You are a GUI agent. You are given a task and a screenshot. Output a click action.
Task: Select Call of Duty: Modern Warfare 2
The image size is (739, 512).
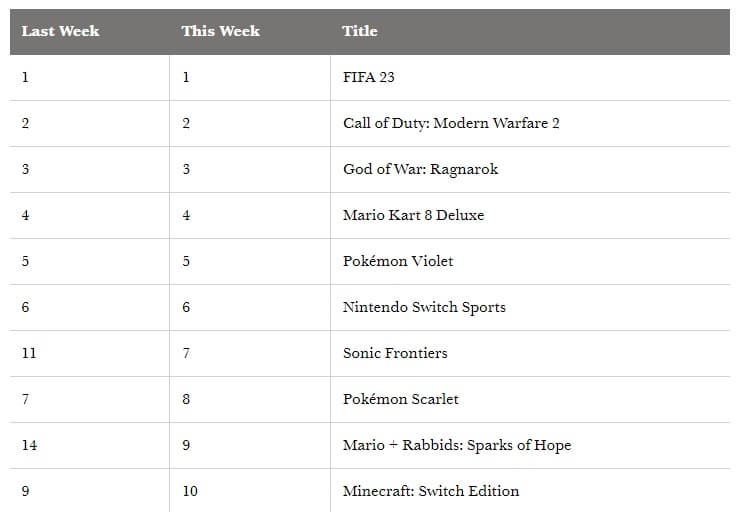tap(451, 123)
